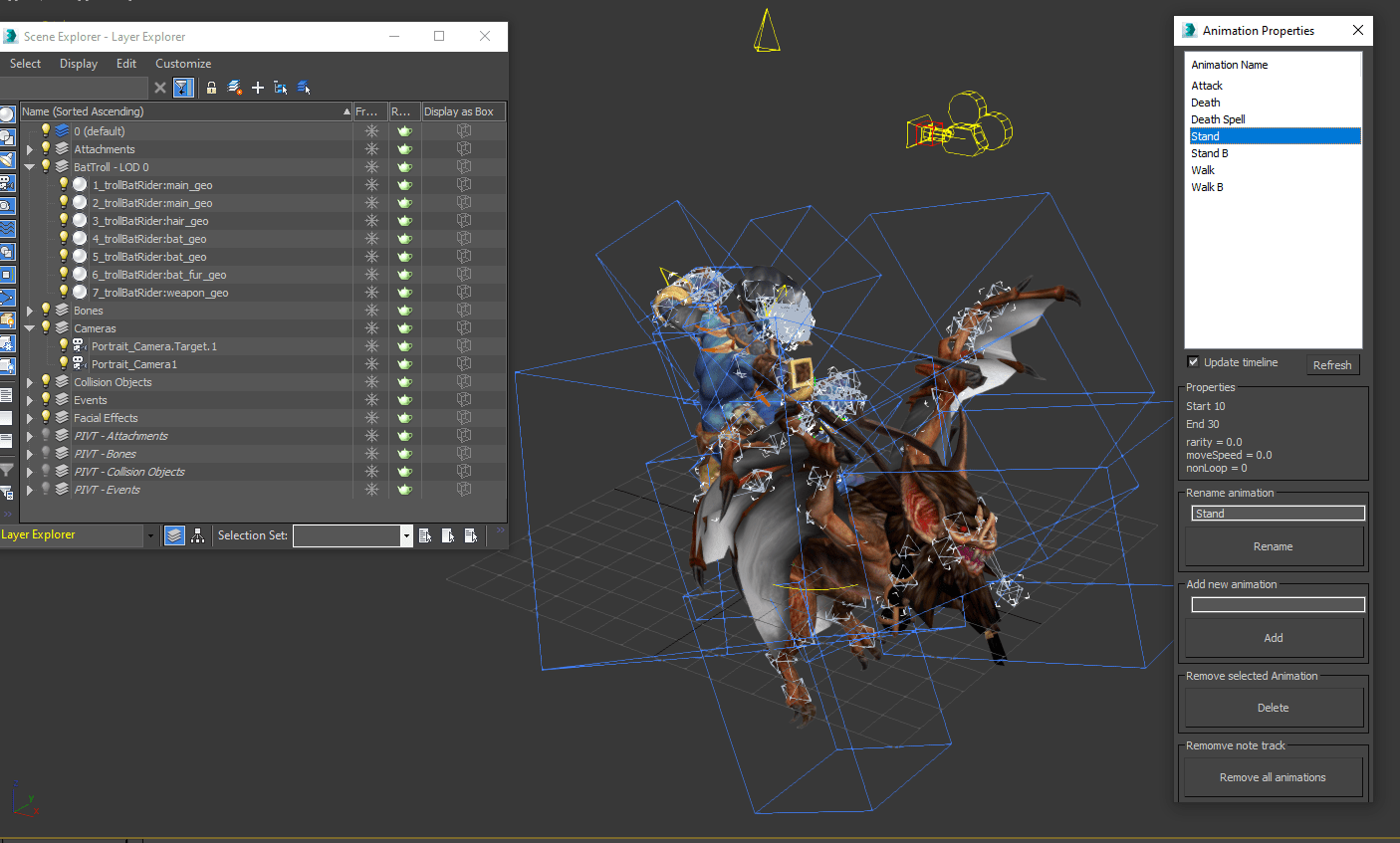Collapse the BatTroll - LOD 0 layer

click(x=30, y=167)
